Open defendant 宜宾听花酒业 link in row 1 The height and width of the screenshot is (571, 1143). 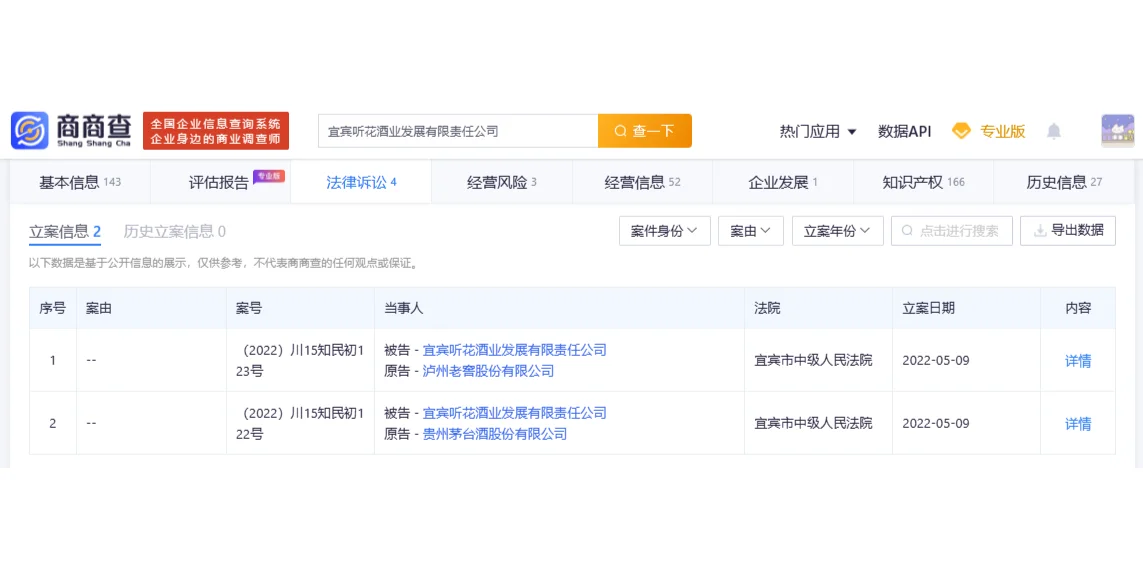pos(515,350)
